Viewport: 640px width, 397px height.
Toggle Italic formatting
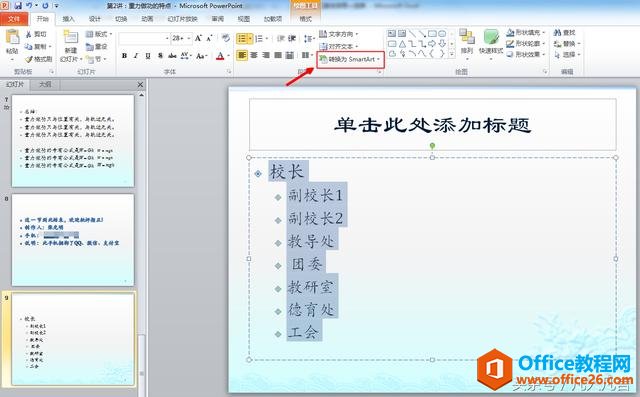136,55
